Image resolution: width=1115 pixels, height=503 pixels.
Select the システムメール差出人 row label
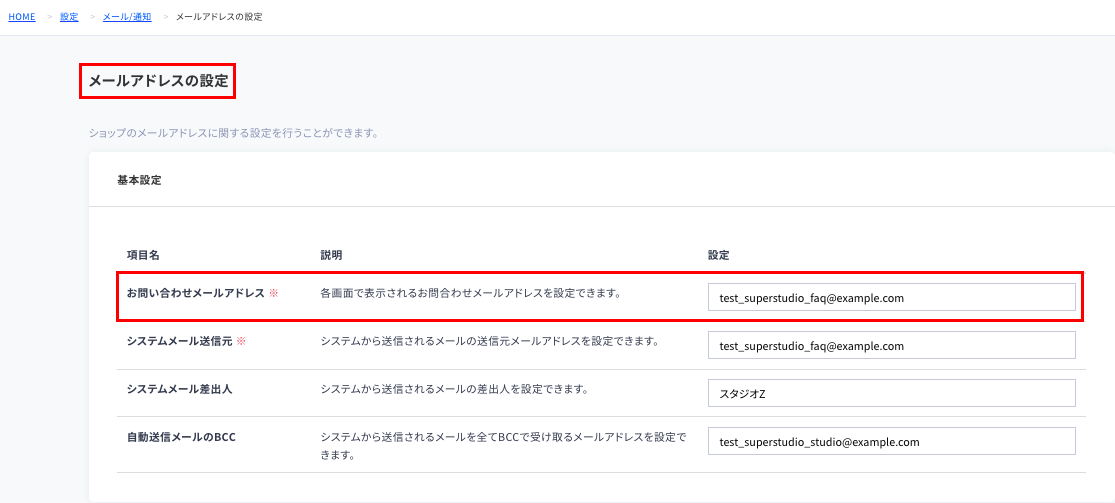click(x=179, y=389)
